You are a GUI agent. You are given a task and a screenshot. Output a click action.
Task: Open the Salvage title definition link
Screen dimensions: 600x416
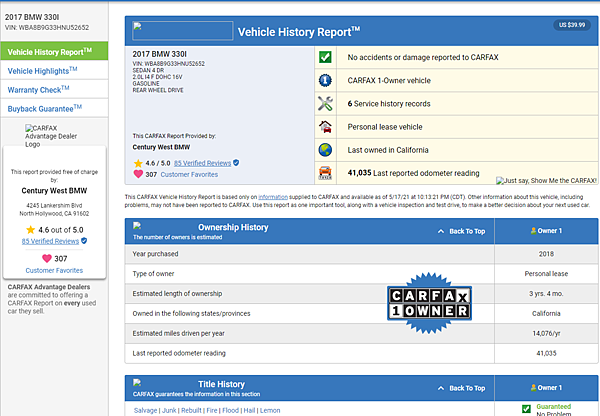click(x=145, y=410)
